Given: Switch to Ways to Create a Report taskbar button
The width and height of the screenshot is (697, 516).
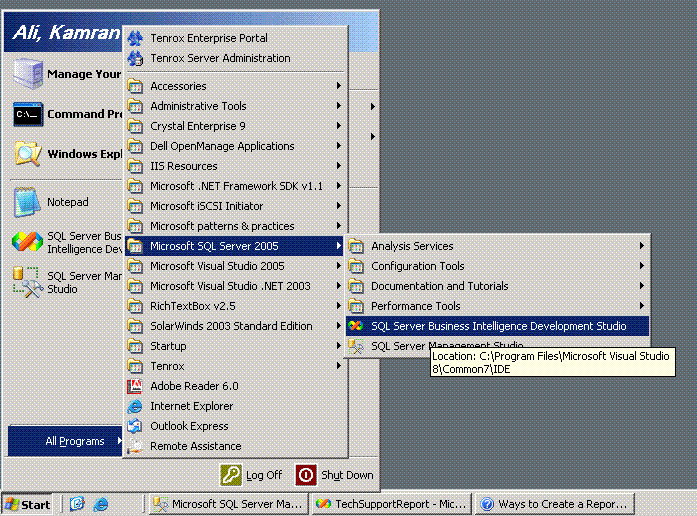Looking at the screenshot, I should click(x=554, y=504).
